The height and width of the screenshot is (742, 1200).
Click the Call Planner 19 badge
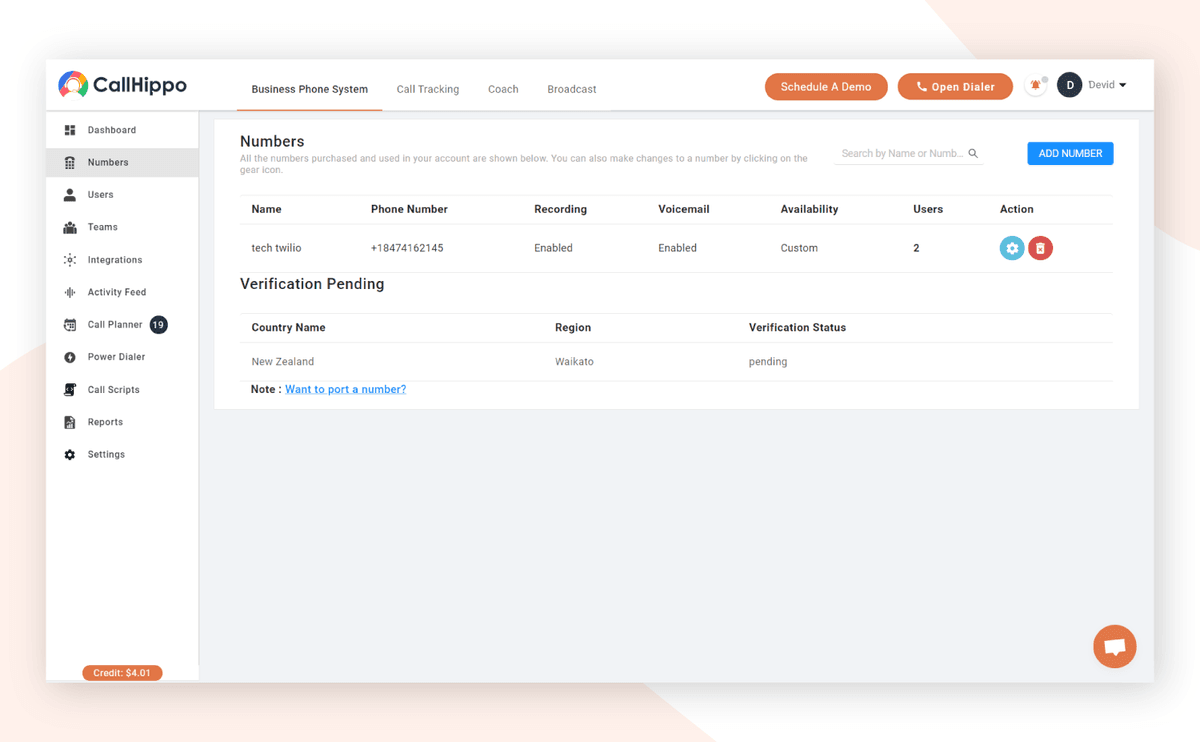tap(158, 325)
